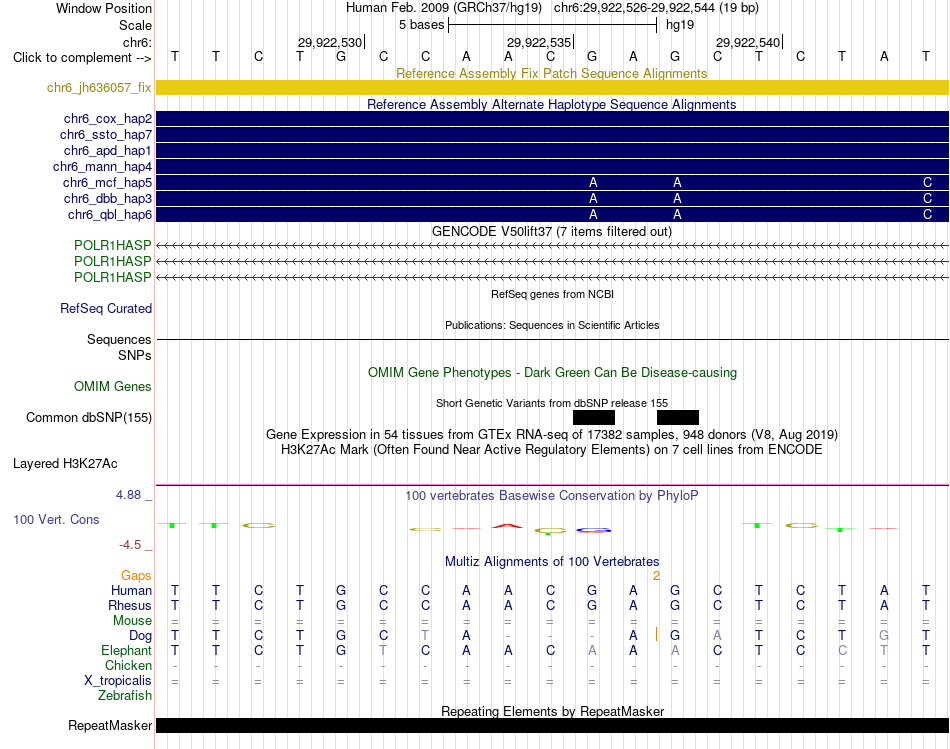Click the second POLR1HASP transcript arrow line

(x=552, y=261)
